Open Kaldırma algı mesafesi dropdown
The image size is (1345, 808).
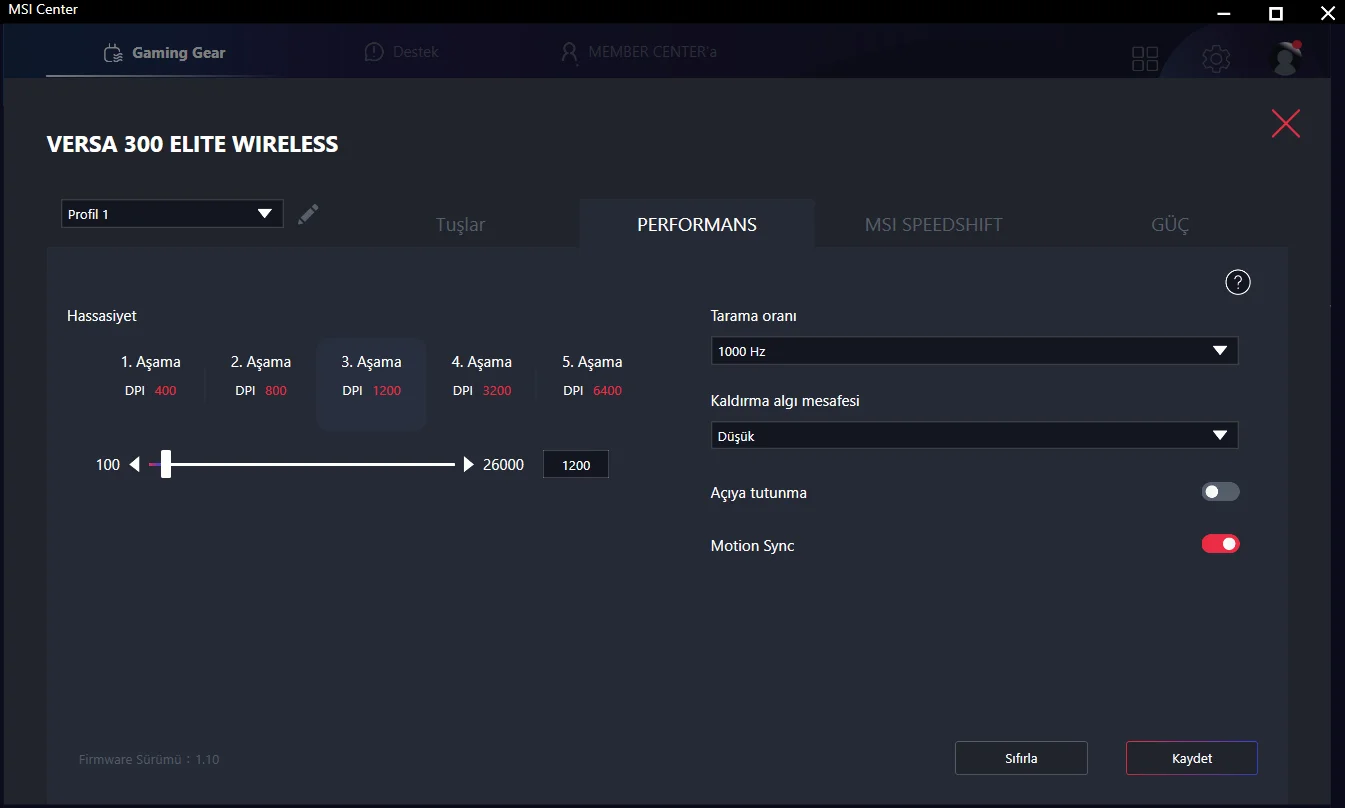974,436
